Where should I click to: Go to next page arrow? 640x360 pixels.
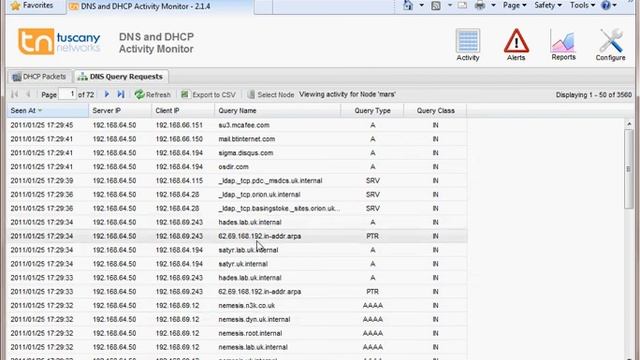(107, 94)
